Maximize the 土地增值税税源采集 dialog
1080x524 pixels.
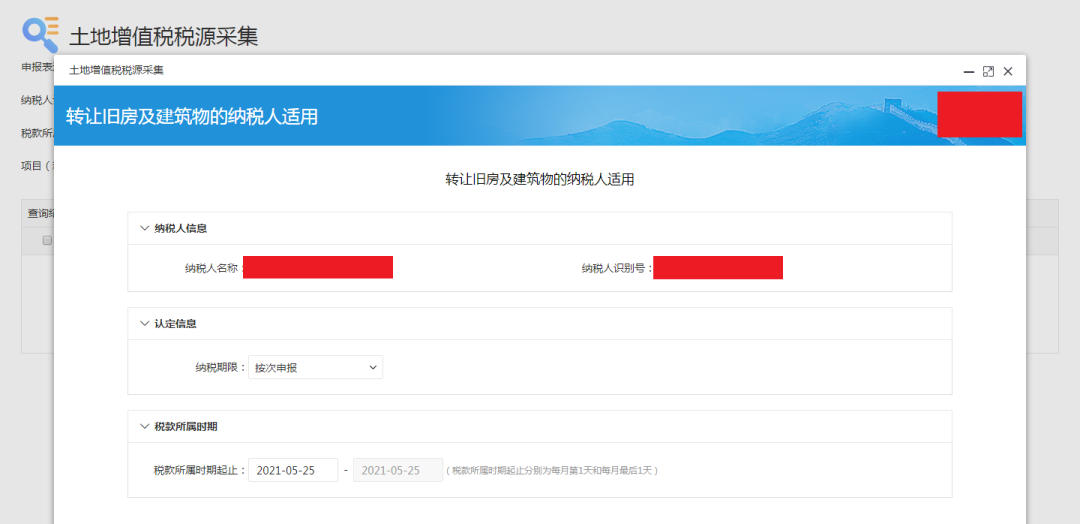point(988,71)
